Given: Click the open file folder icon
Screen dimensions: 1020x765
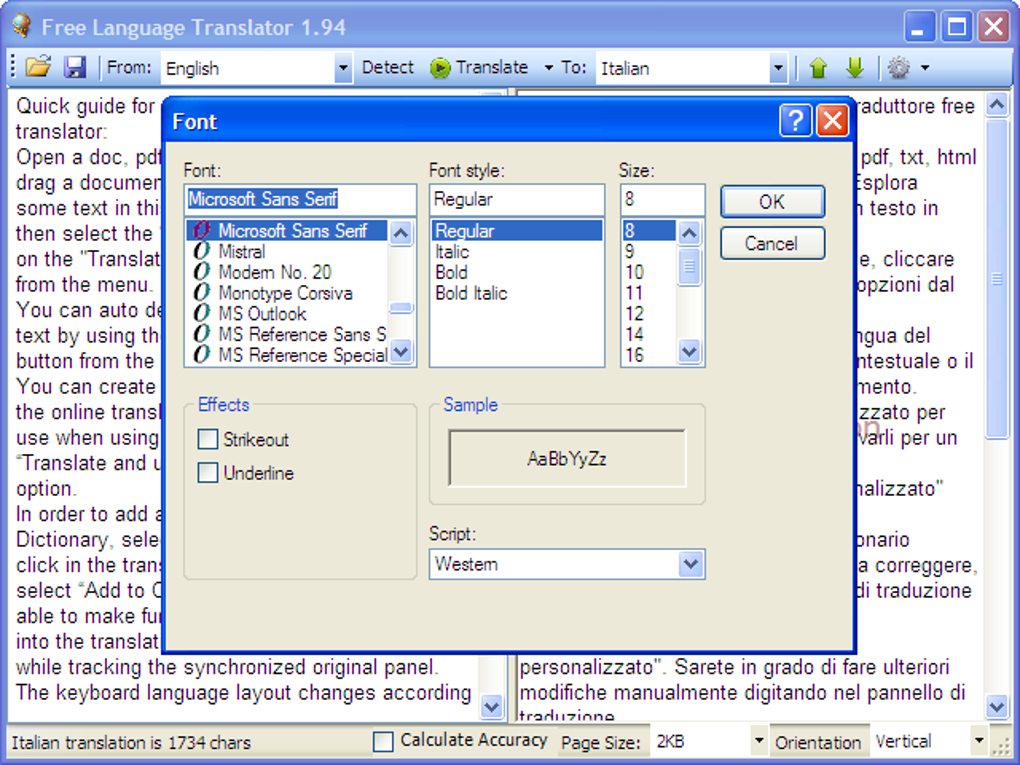Looking at the screenshot, I should [38, 67].
